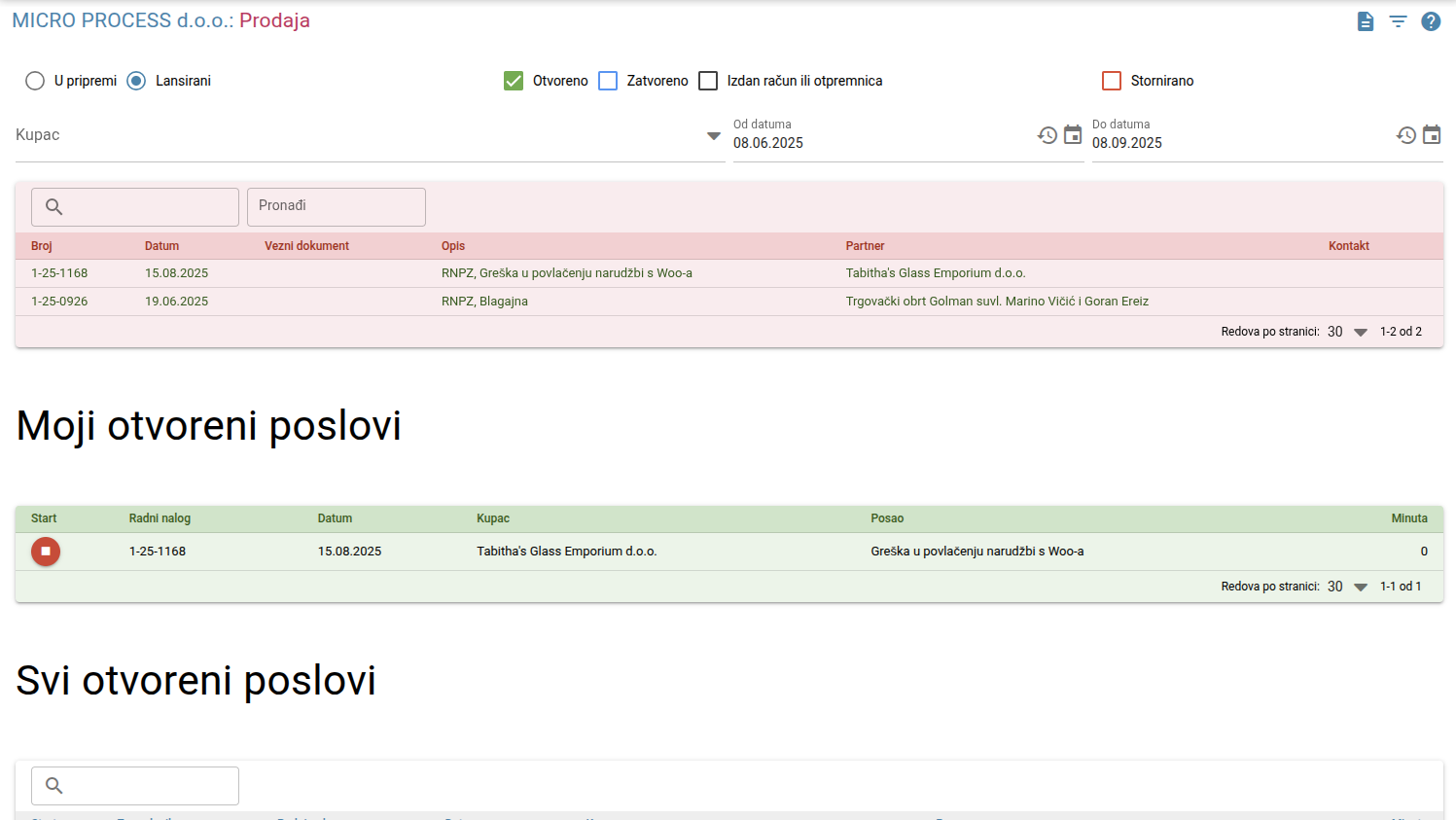Open order row 1-25-0926
Screen dimensions: 1456x820
click(x=729, y=302)
